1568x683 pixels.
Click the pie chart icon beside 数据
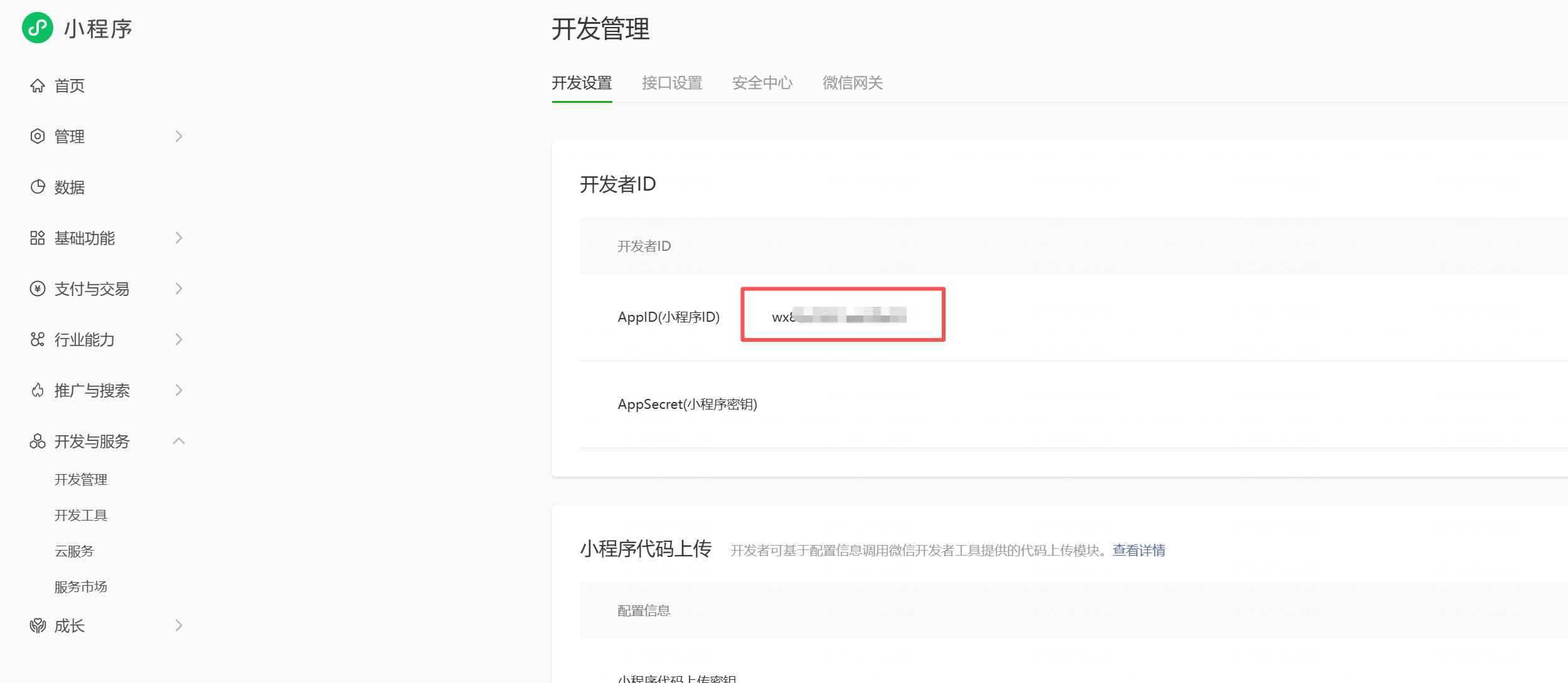(38, 187)
